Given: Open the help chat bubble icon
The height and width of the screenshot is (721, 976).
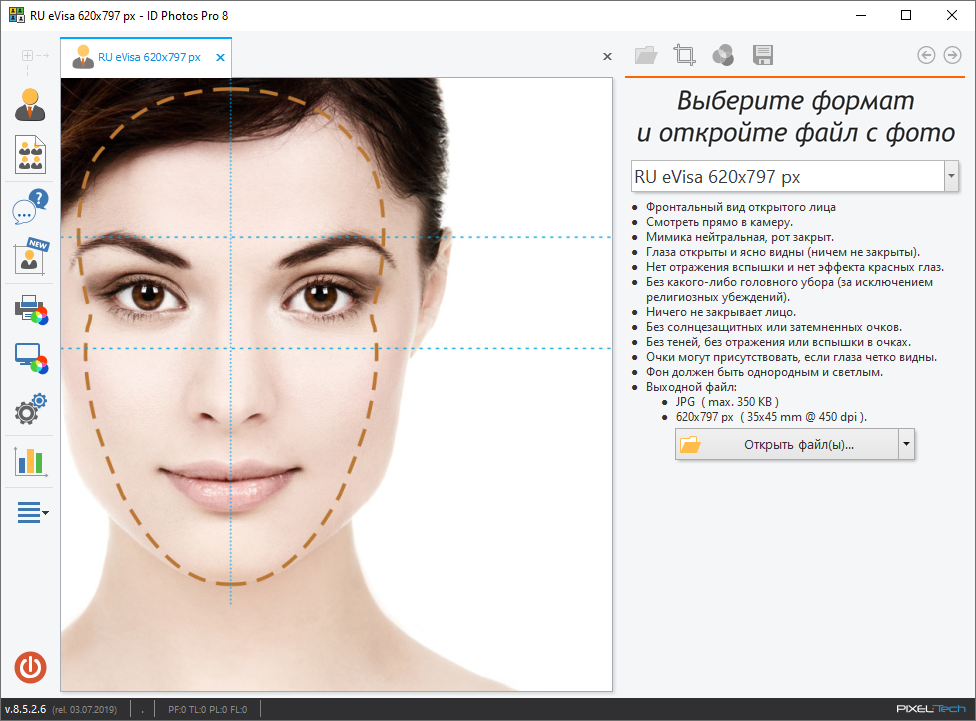Looking at the screenshot, I should coord(30,207).
